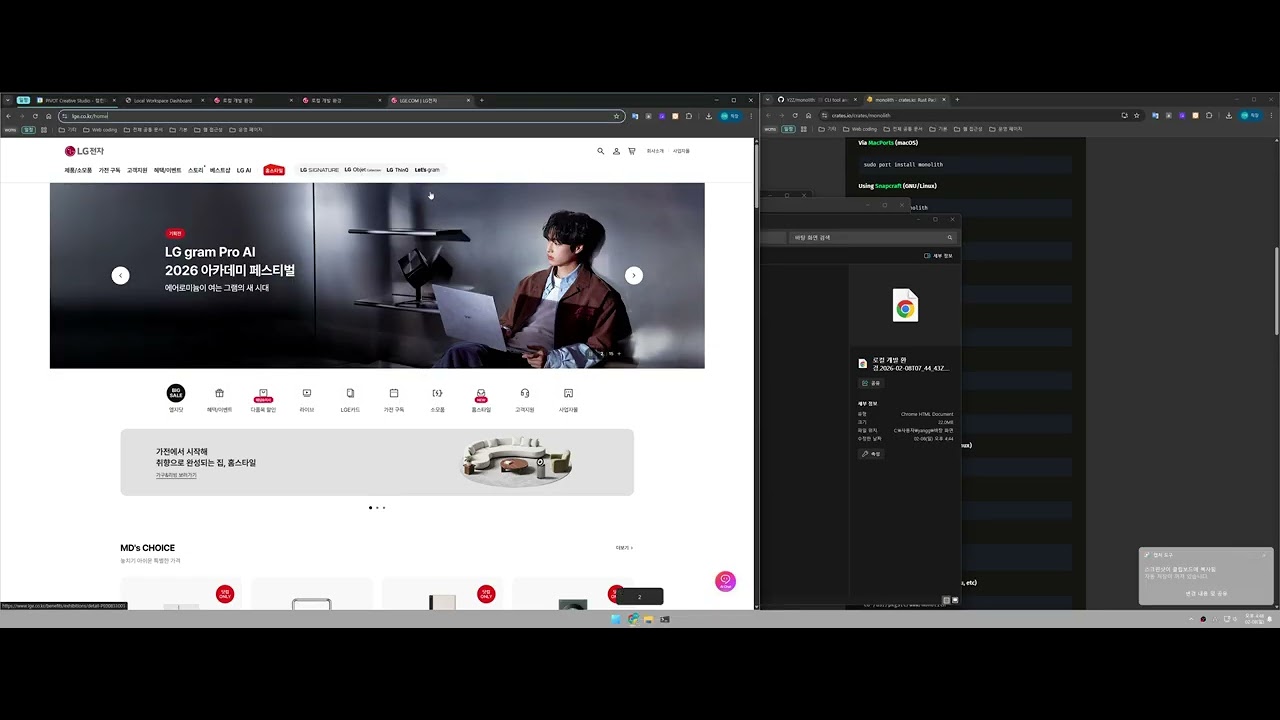Click the 속성 properties button in explorer
The height and width of the screenshot is (720, 1280).
[871, 454]
